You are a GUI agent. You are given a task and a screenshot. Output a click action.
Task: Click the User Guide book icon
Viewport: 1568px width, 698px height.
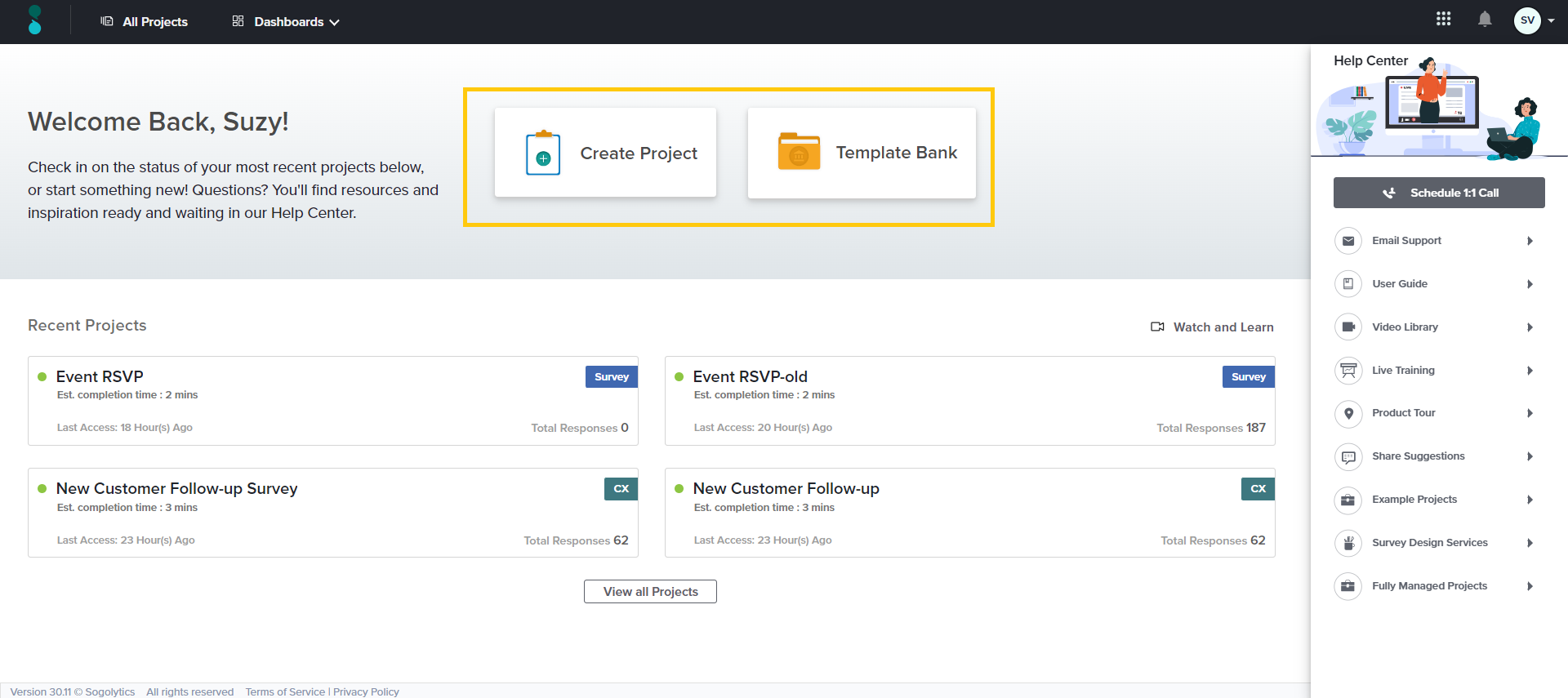[1347, 284]
